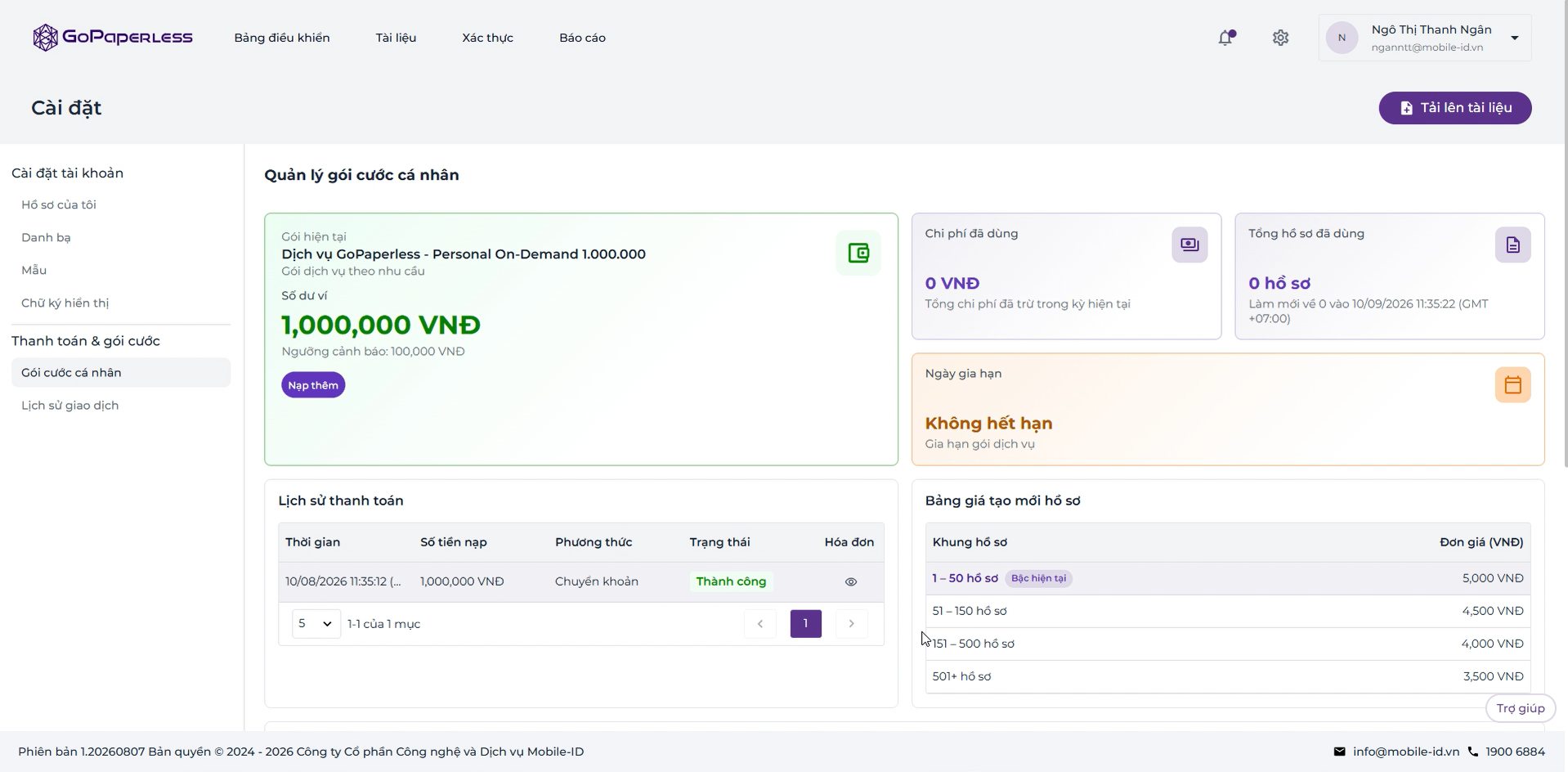The height and width of the screenshot is (772, 1568).
Task: Open Bảng điều khiển menu
Action: point(282,38)
